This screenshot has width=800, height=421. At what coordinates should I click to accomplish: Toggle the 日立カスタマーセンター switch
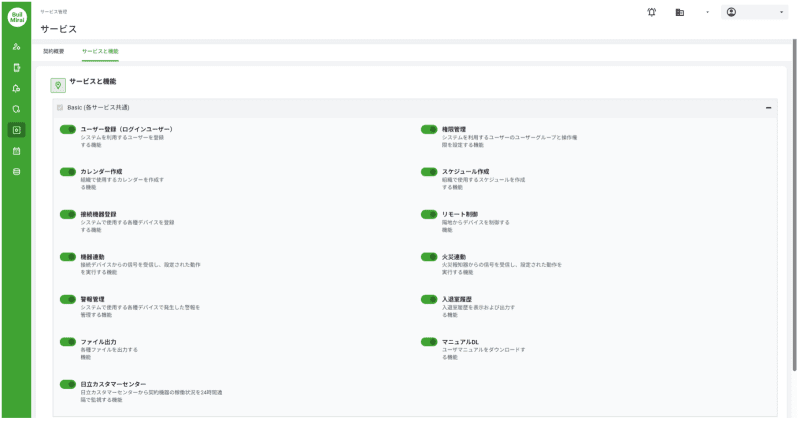click(x=68, y=384)
